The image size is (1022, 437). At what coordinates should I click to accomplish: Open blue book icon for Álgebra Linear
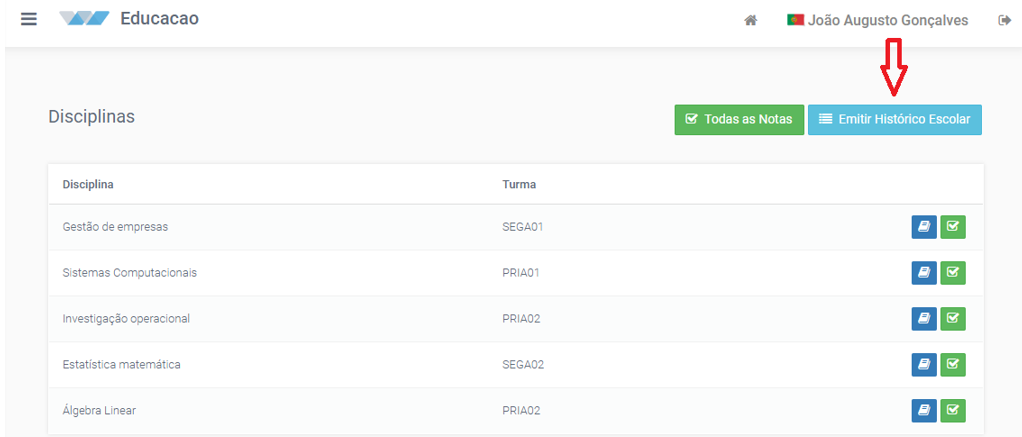(x=924, y=410)
